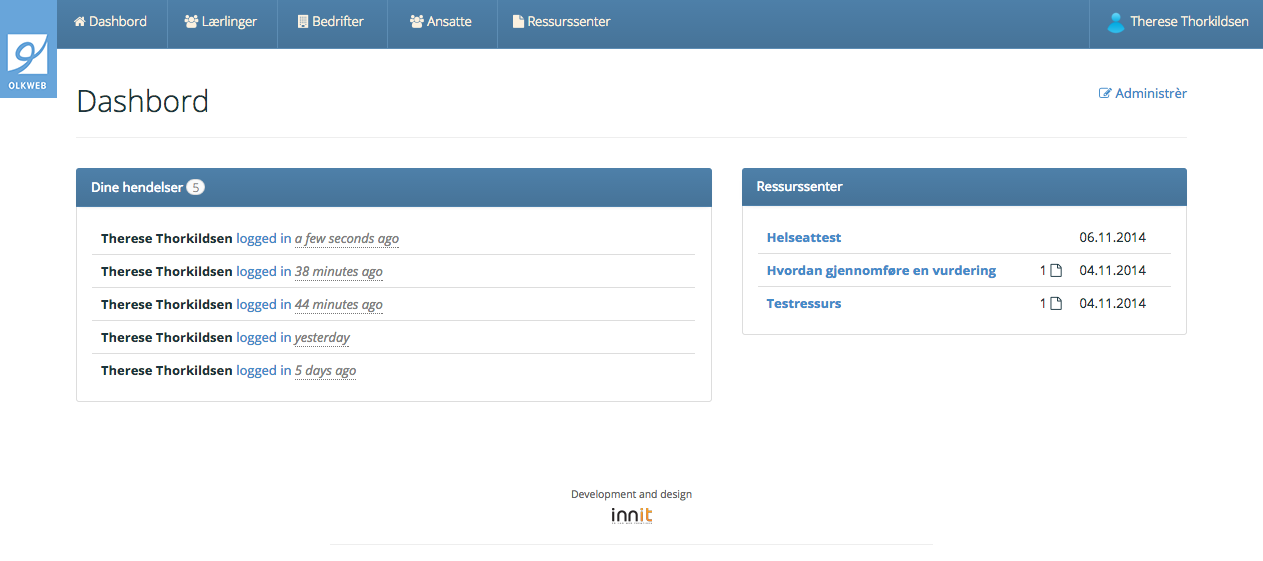
Task: Click the innit logo in the footer
Action: click(631, 516)
